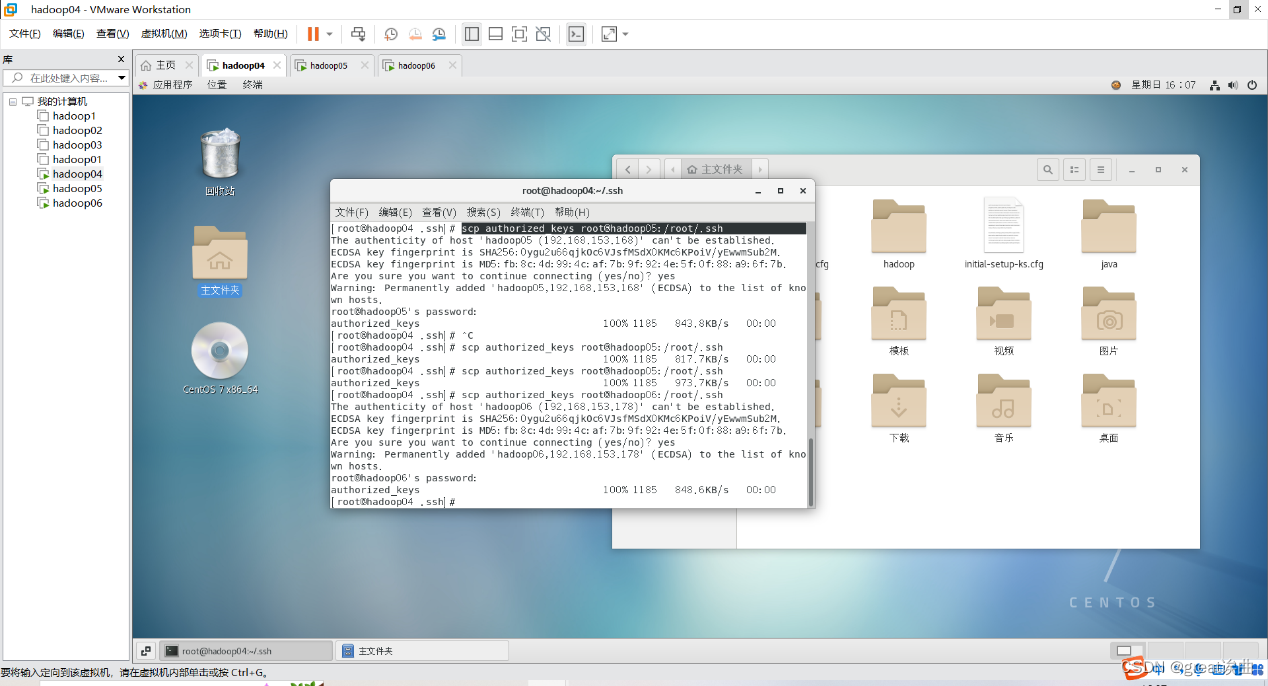Open the 应用程序 menu in CentOS
The height and width of the screenshot is (686, 1268).
[165, 85]
